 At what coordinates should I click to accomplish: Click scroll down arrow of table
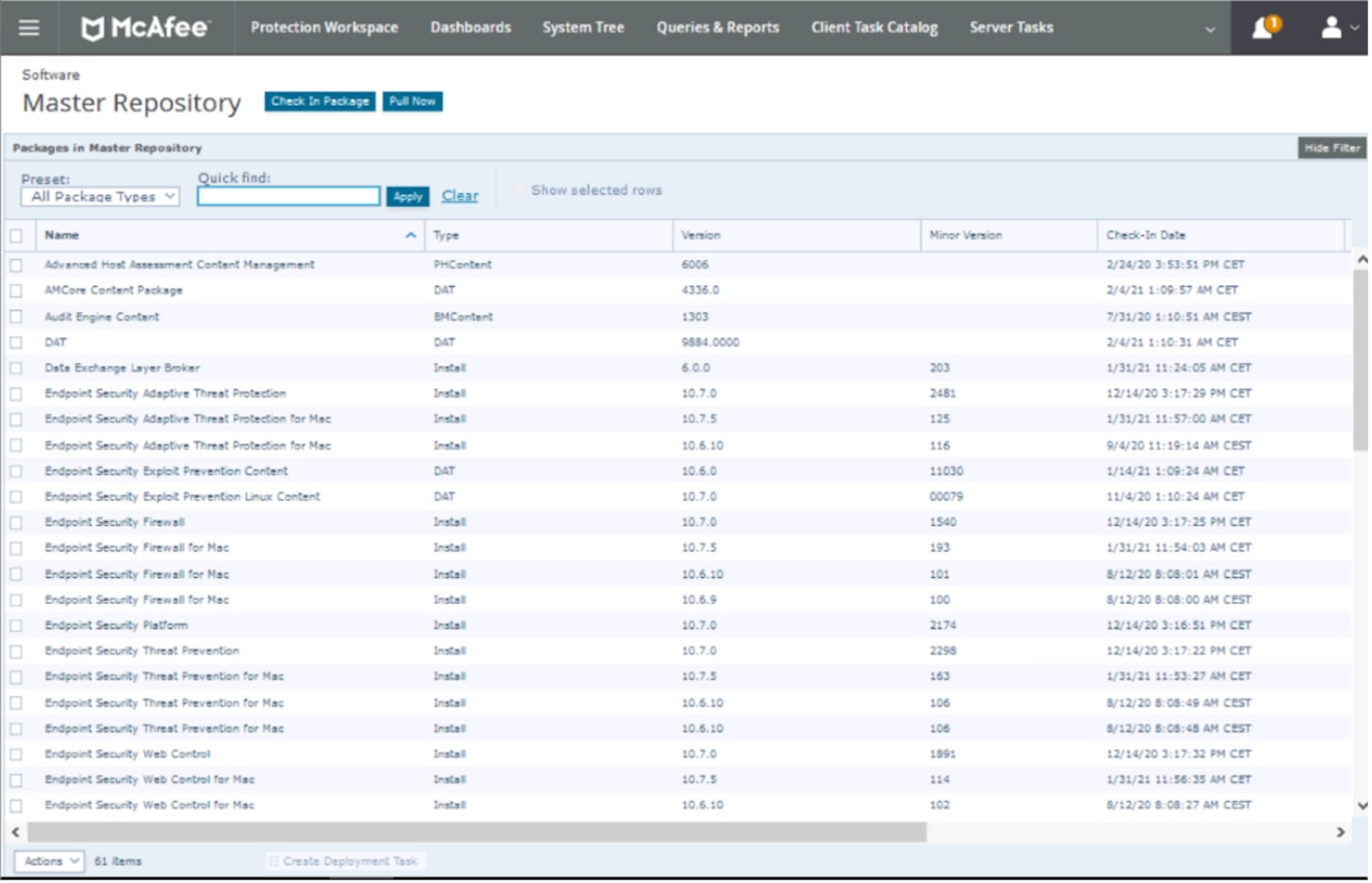1362,806
